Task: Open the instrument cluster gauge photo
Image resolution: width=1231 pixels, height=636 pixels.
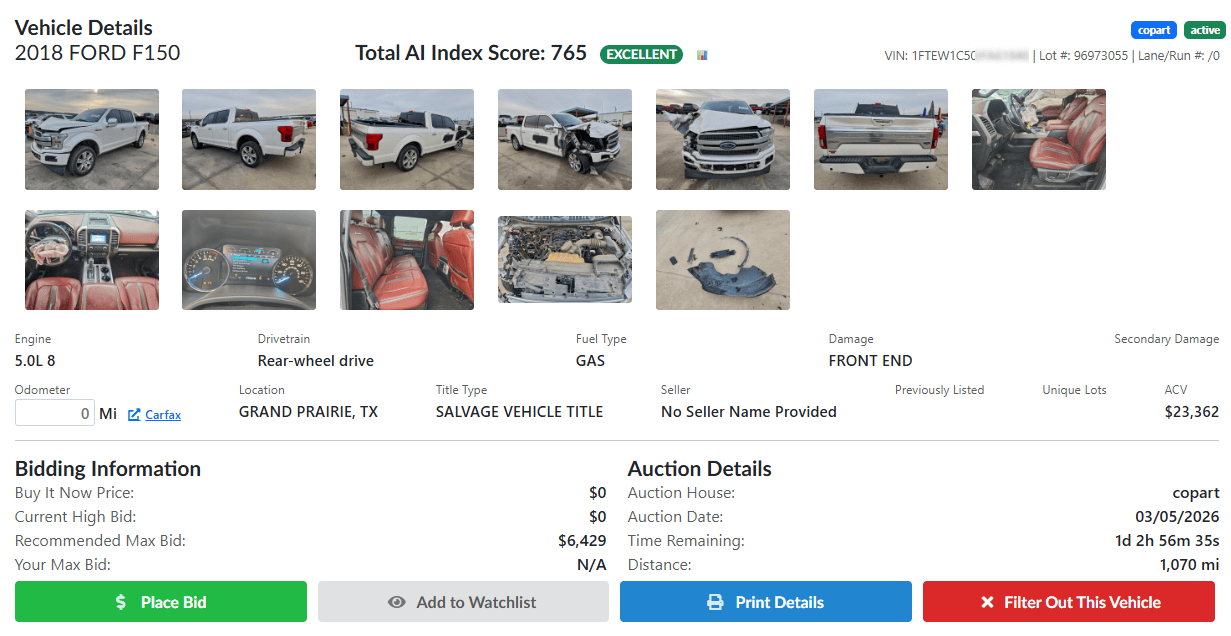Action: [x=249, y=260]
